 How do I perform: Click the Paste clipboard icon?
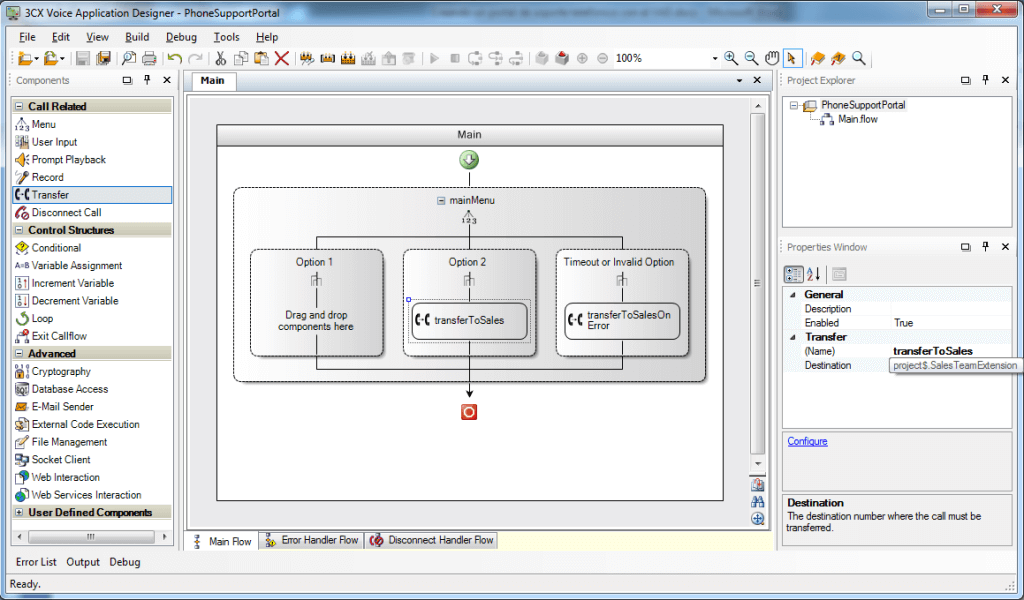[x=261, y=59]
